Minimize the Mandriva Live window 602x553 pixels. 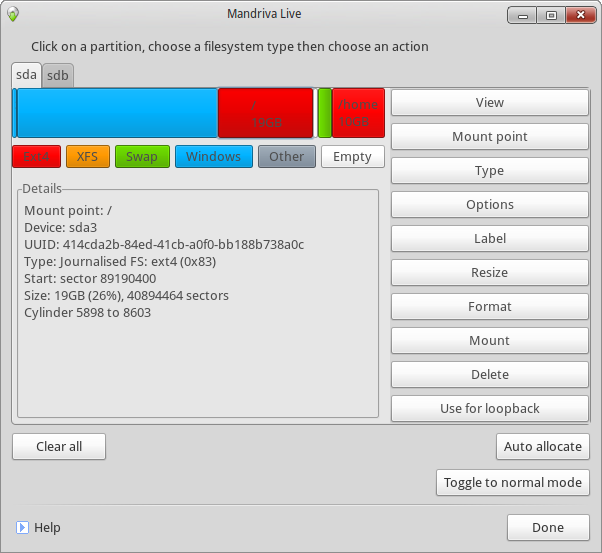tap(523, 15)
